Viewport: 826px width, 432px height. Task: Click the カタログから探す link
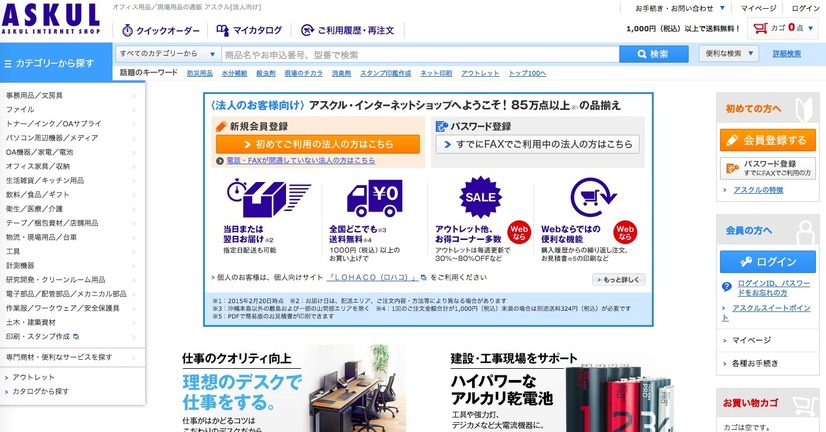41,391
